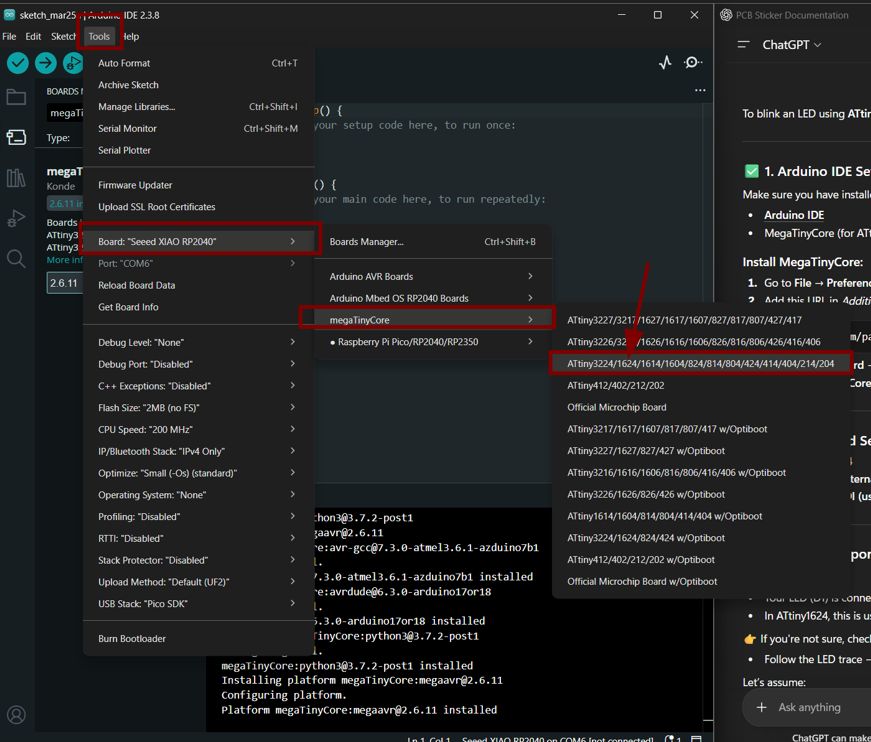This screenshot has width=871, height=742.
Task: Open the File menu
Action: tap(9, 36)
